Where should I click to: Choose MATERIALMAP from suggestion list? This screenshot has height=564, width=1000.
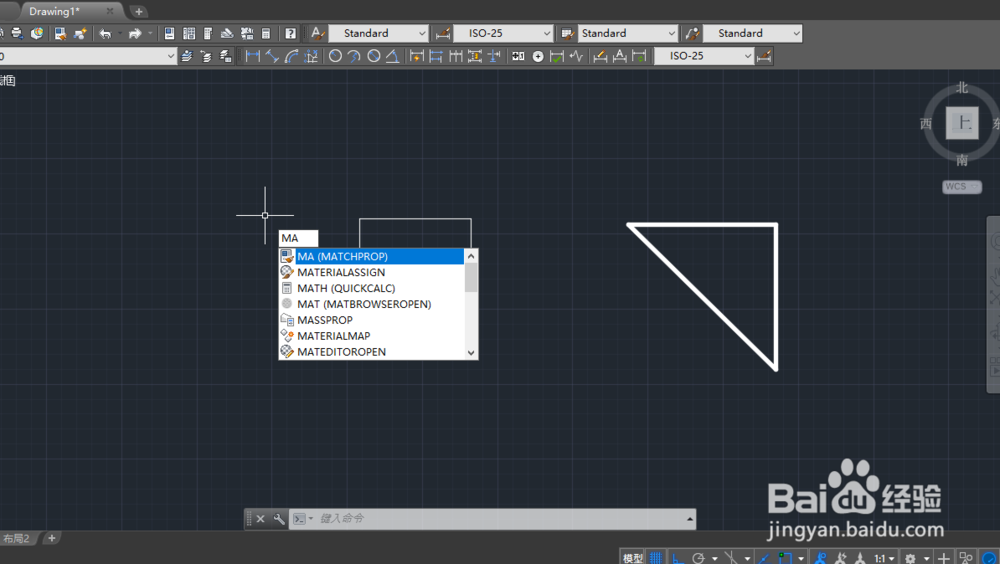[372, 336]
